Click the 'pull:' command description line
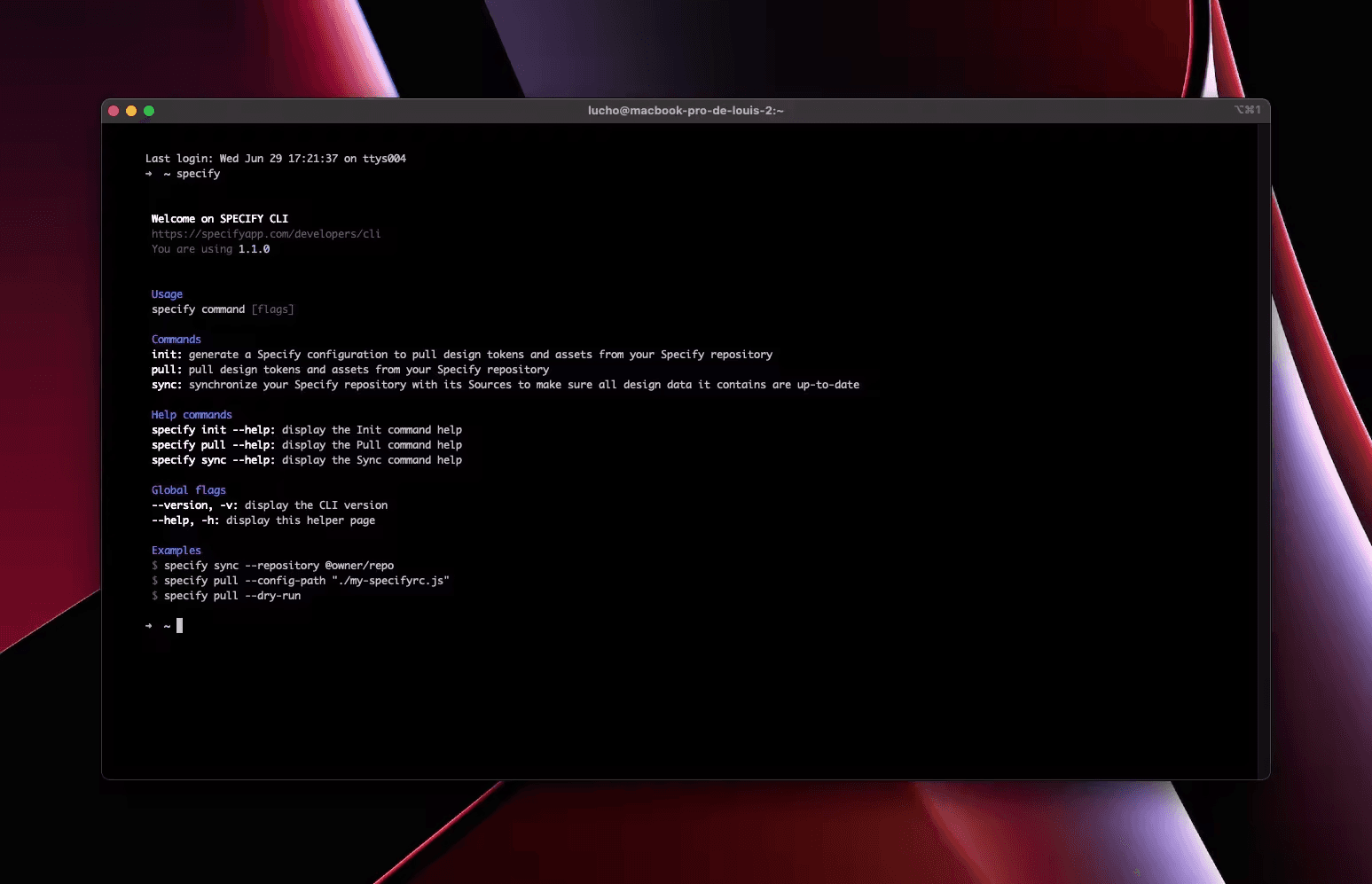 tap(350, 370)
